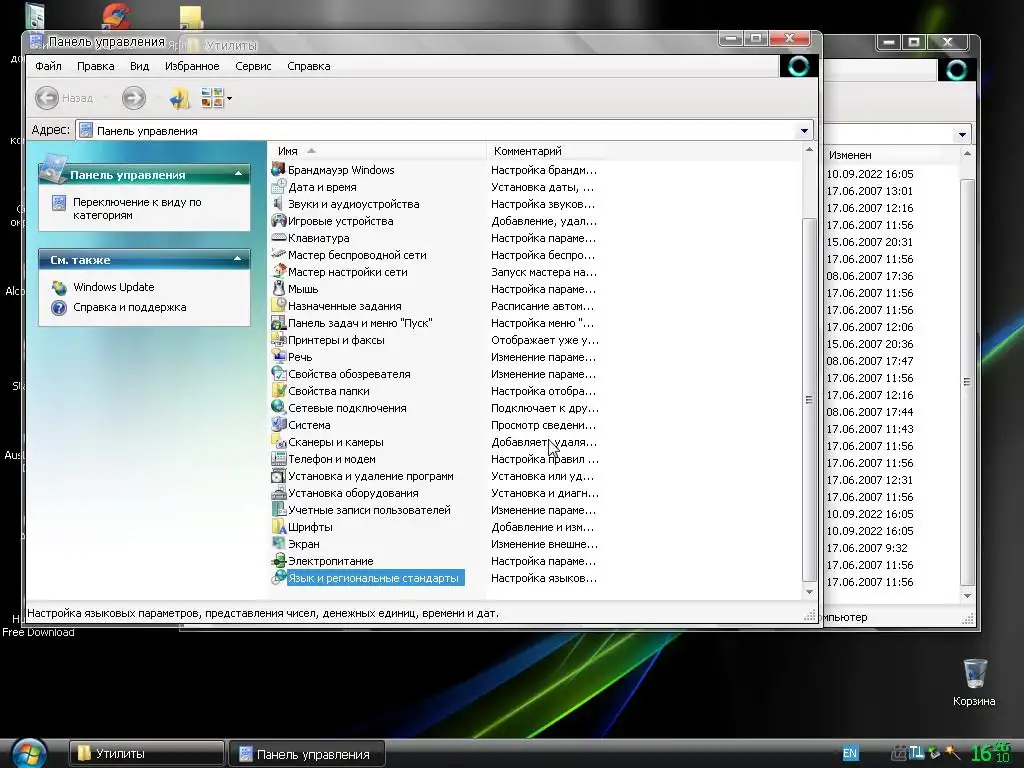Open Свойства папки icon

[x=278, y=391]
